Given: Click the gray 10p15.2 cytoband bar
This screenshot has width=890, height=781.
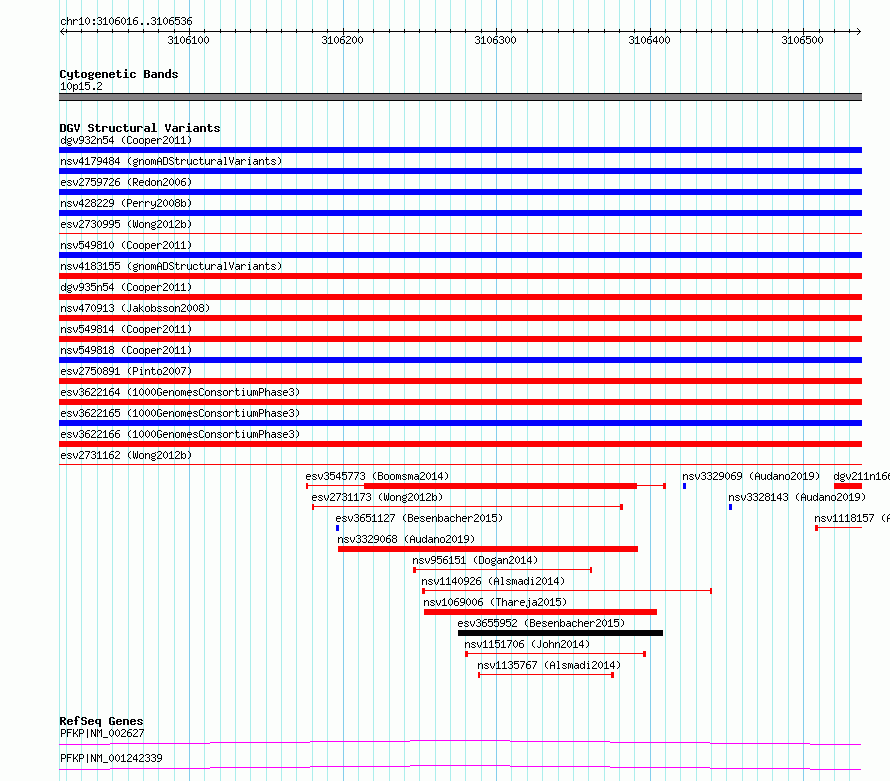Looking at the screenshot, I should [460, 97].
